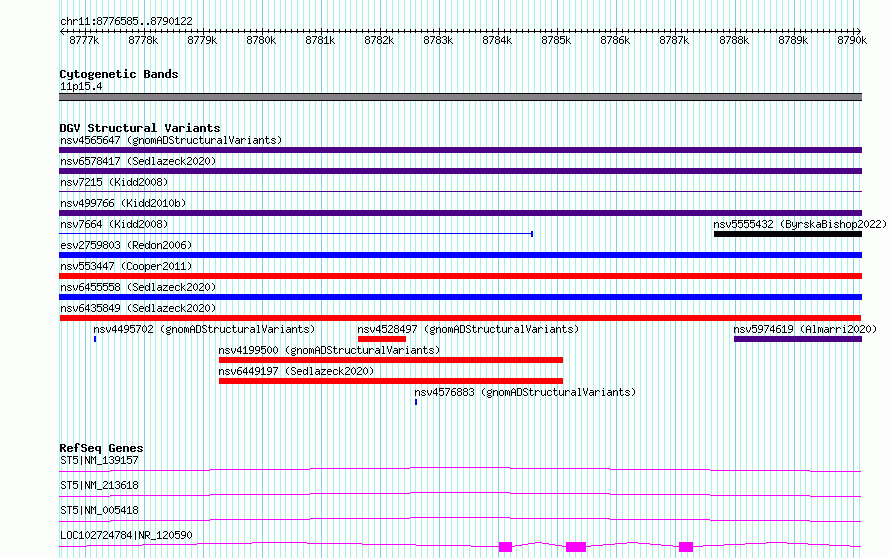Viewport: 890px width, 558px height.
Task: Click the 8790k ruler position
Action: [x=852, y=40]
